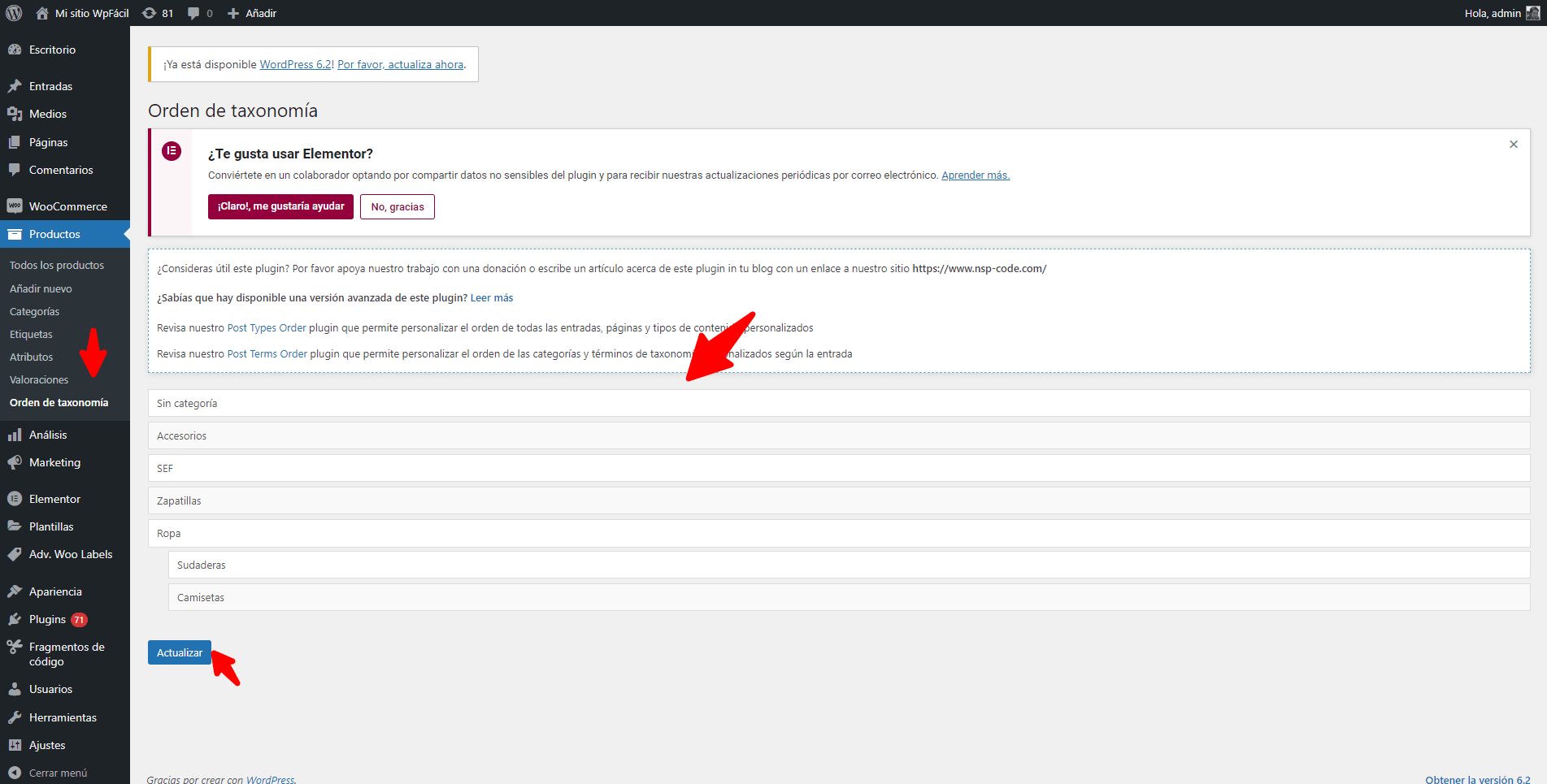Screen dimensions: 1547x784
Task: Click the 'No, gracias' button
Action: [x=398, y=206]
